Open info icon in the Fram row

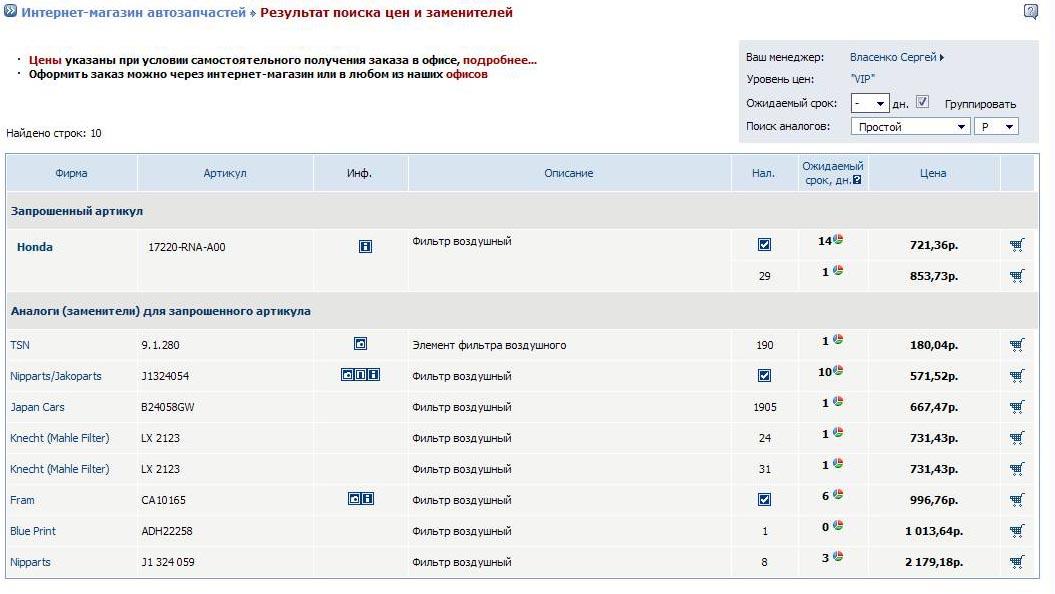coord(367,498)
